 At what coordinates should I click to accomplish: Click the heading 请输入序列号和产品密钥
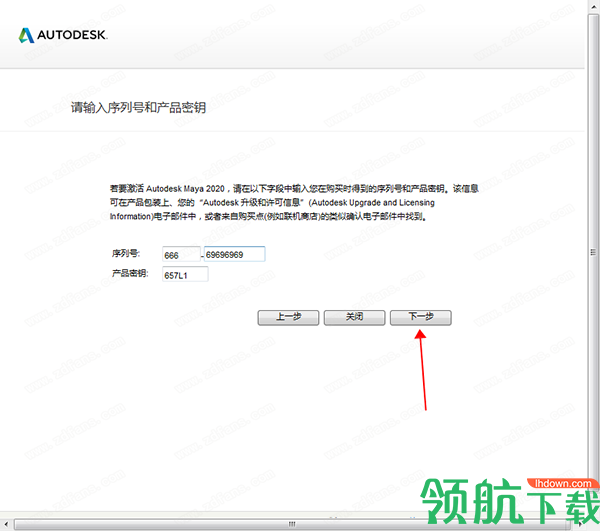138,108
